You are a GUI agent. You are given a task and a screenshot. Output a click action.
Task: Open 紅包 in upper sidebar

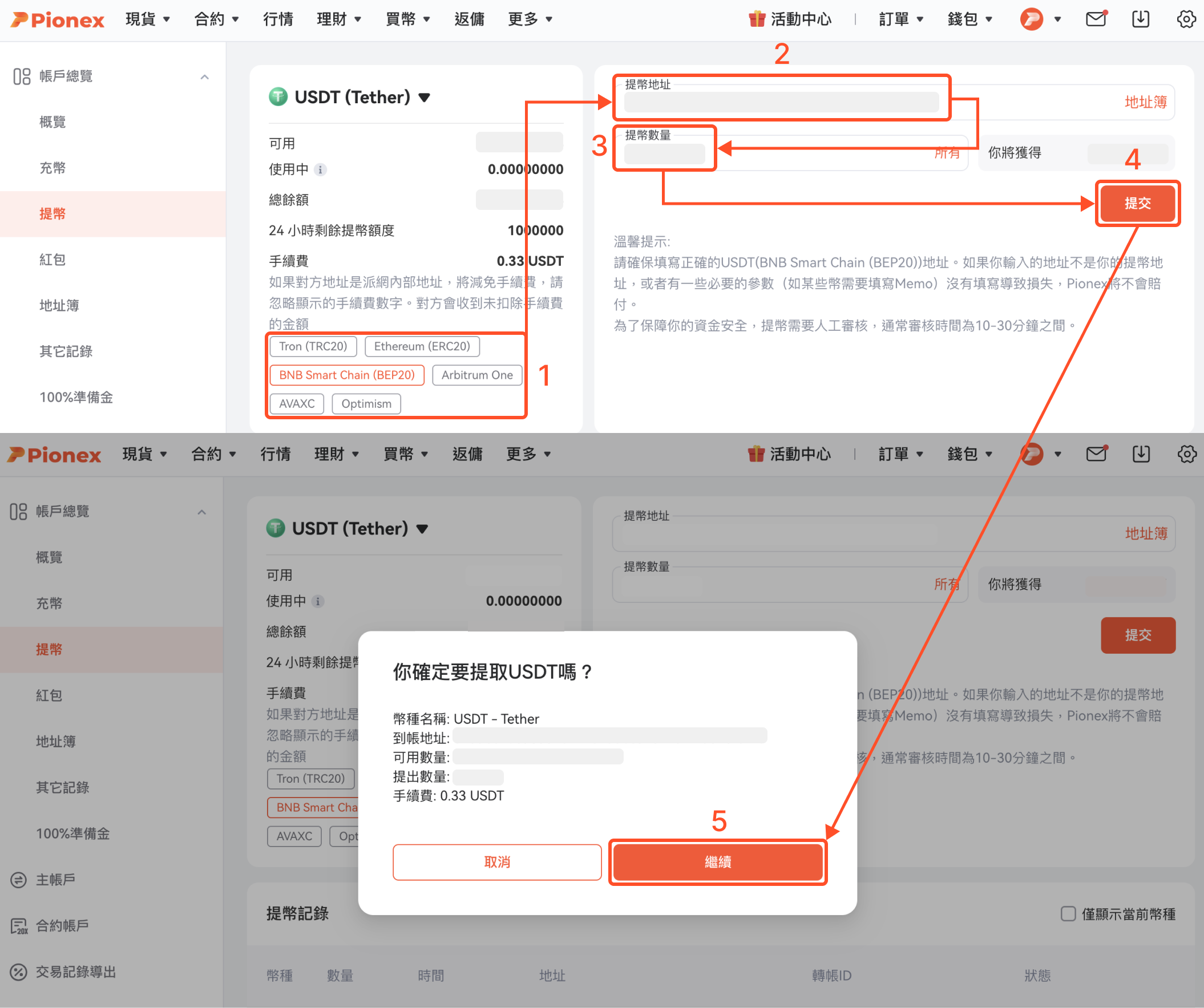pos(52,259)
